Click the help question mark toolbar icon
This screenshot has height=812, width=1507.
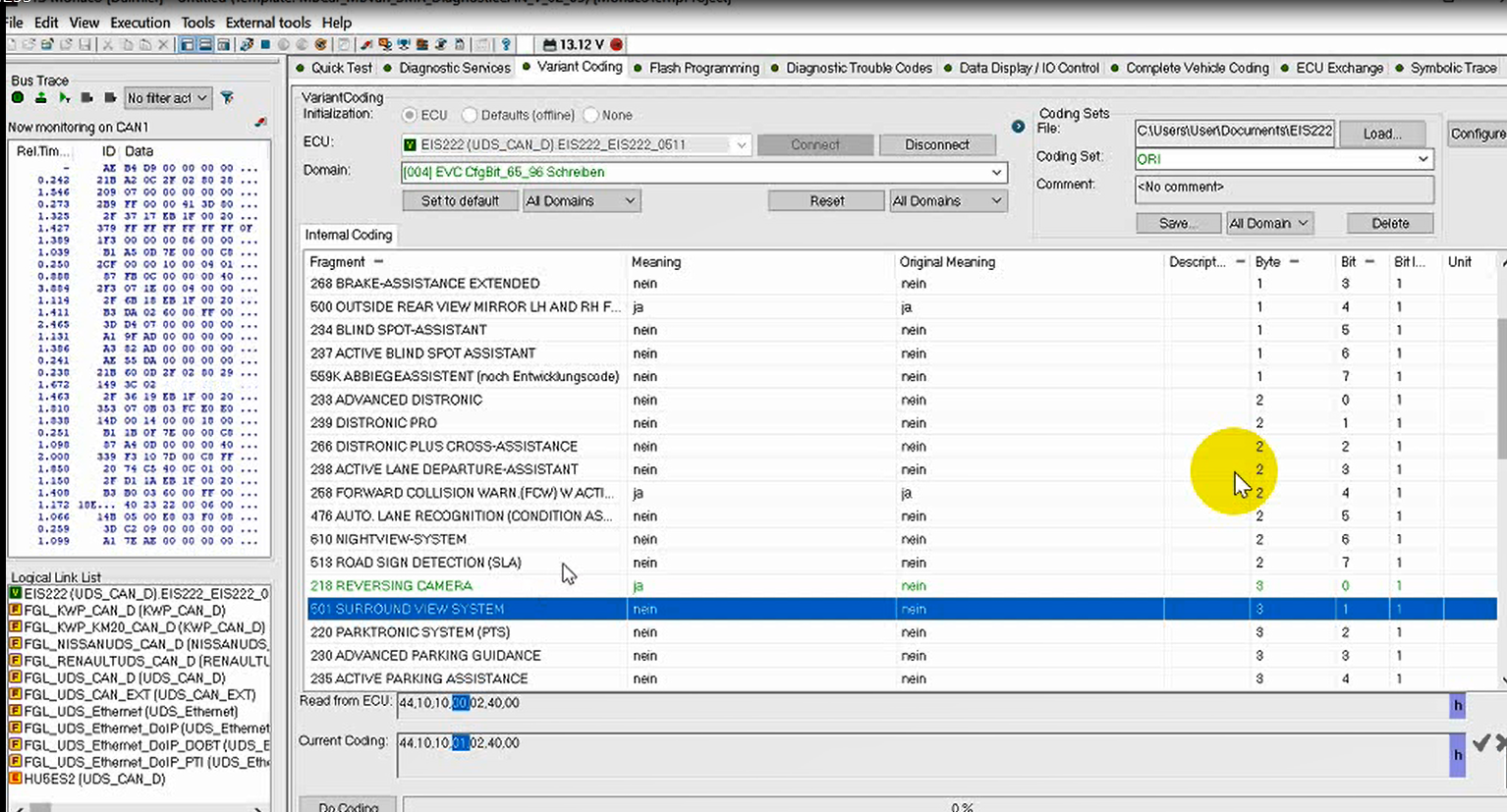[x=506, y=45]
